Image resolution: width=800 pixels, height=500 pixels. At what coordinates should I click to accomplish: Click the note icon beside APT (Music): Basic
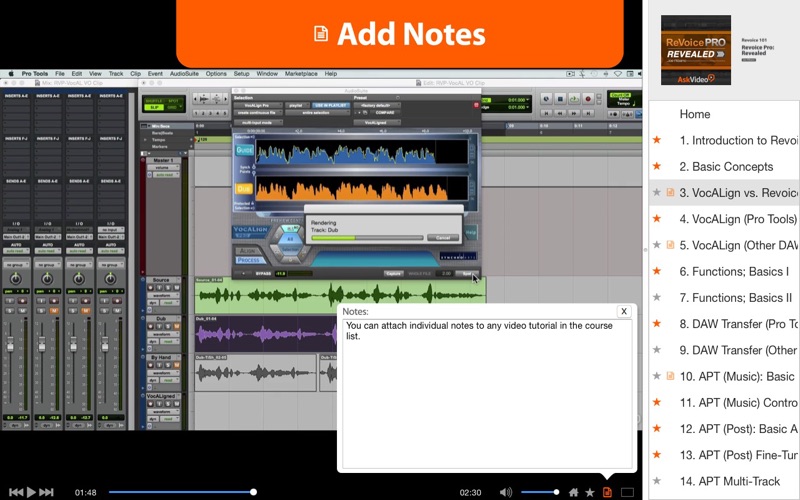tap(670, 376)
